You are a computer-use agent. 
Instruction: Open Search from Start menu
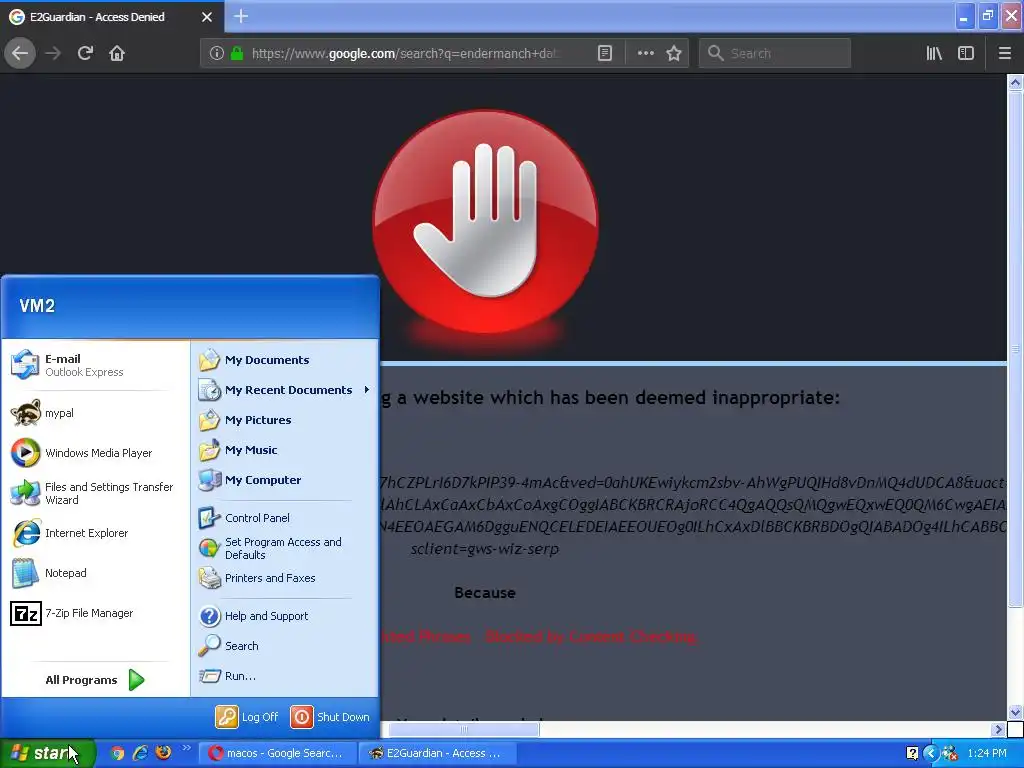point(285,646)
